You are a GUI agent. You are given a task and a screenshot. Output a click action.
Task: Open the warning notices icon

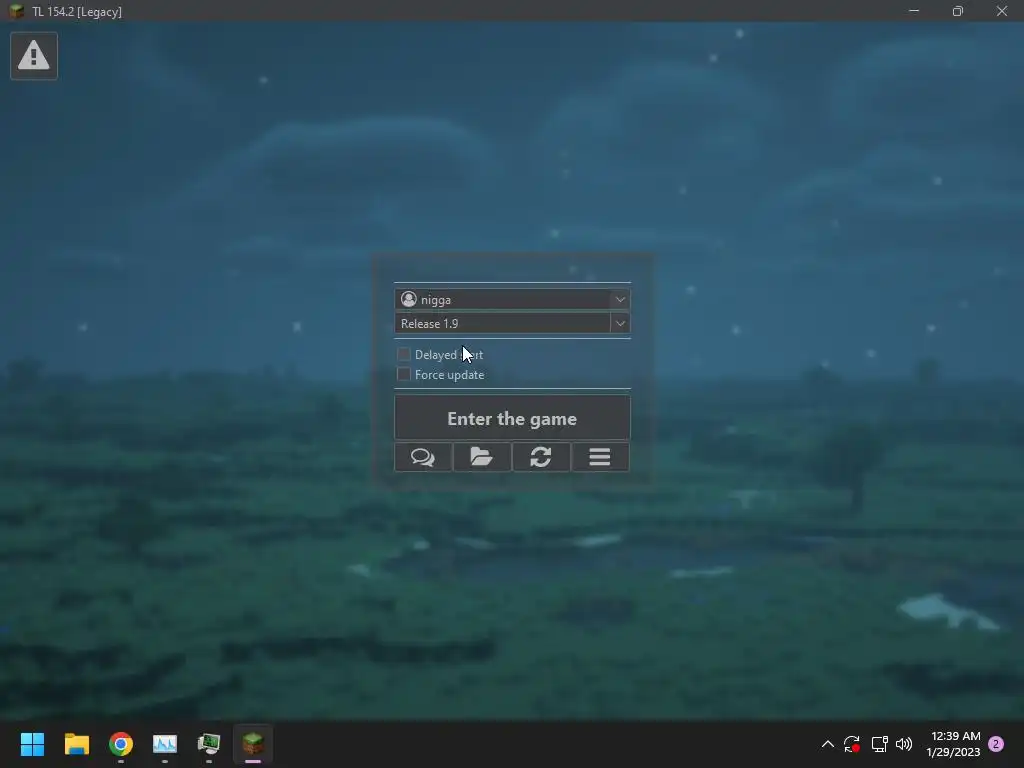click(34, 56)
